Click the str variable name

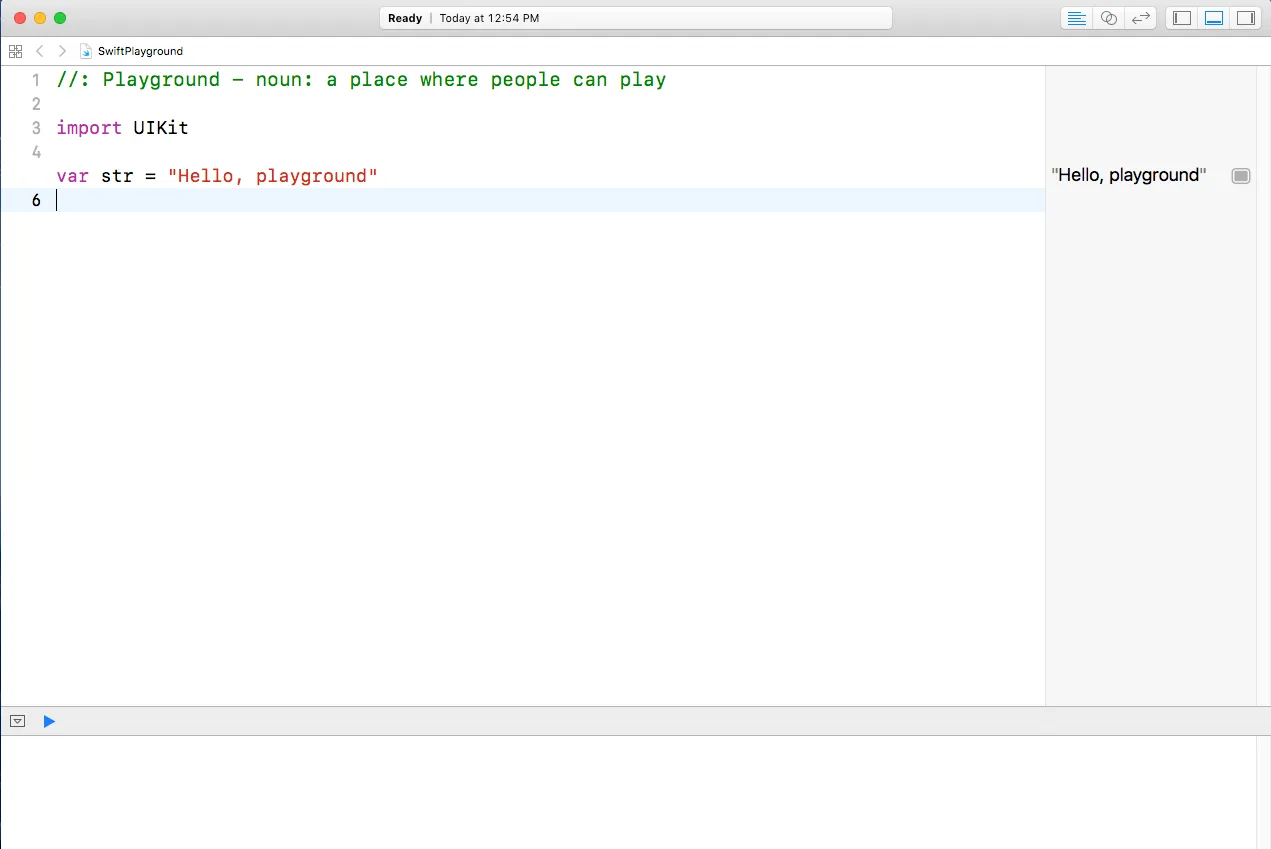(x=117, y=176)
